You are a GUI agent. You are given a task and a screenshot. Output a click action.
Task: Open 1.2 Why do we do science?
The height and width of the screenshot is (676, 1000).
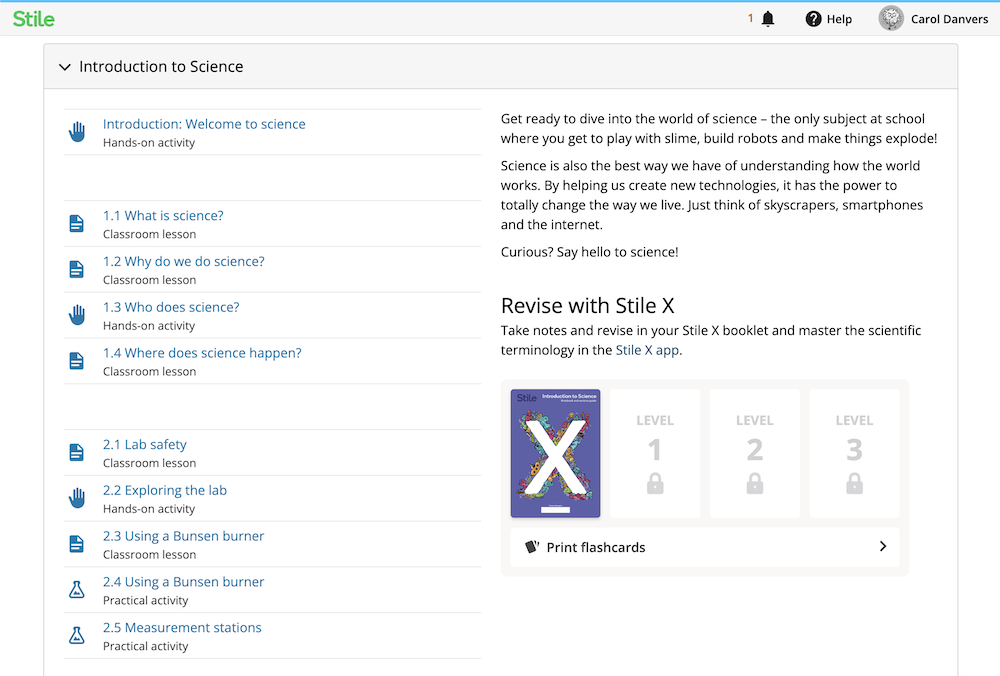coord(184,261)
